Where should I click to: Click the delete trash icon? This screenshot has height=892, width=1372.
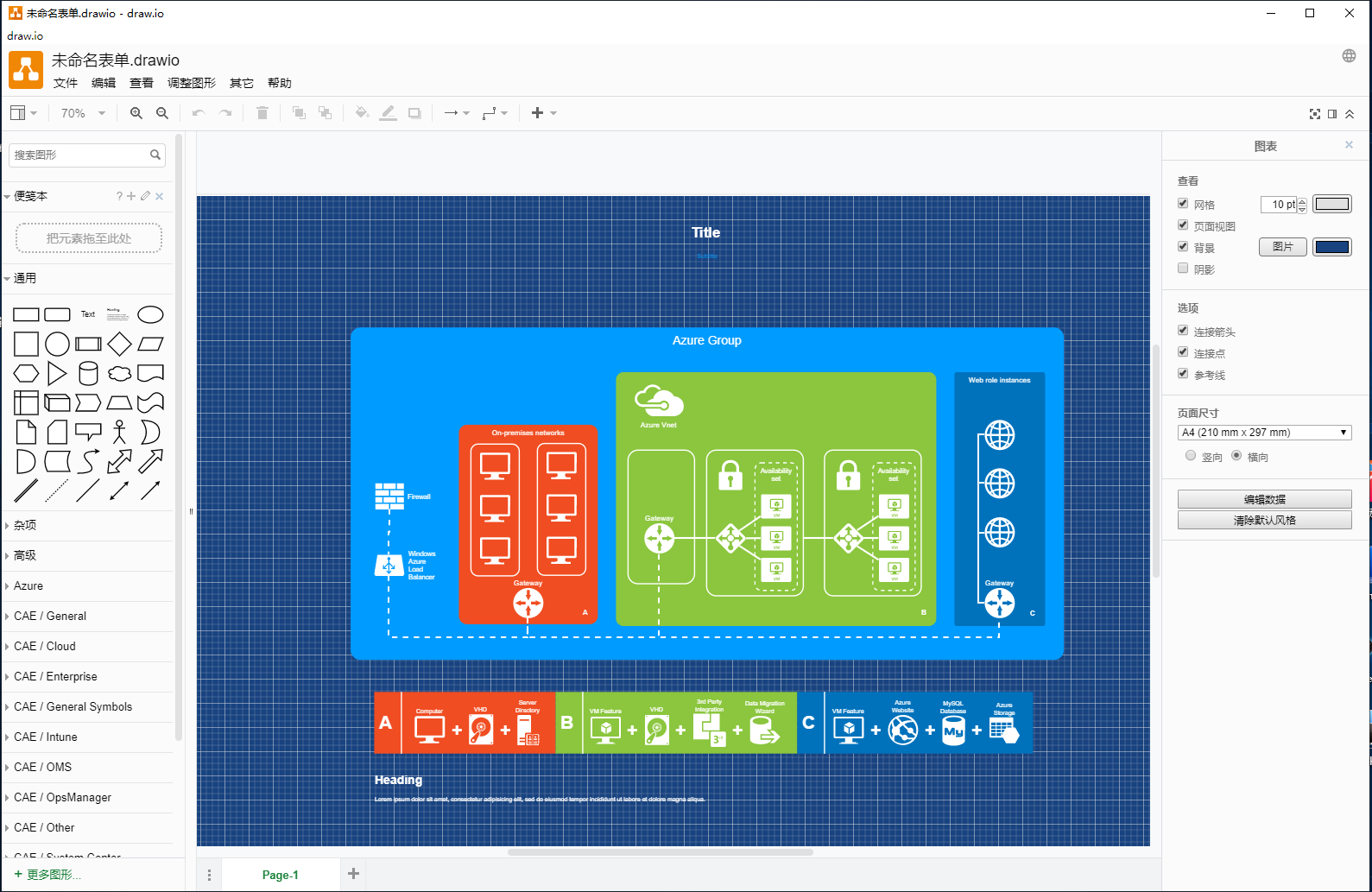pyautogui.click(x=262, y=113)
